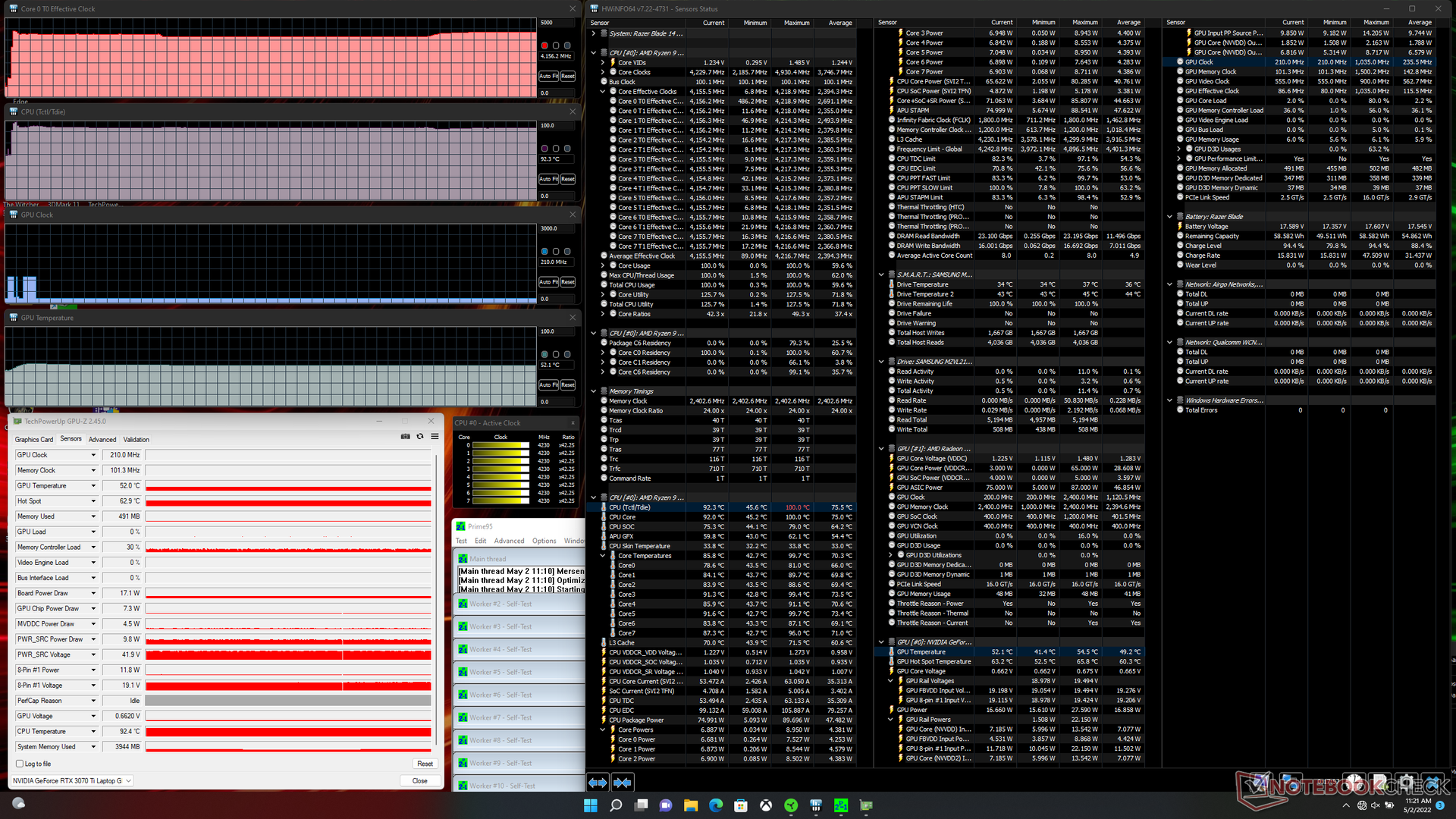The height and width of the screenshot is (819, 1456).
Task: Click the 5000 maximum value field
Action: click(556, 23)
